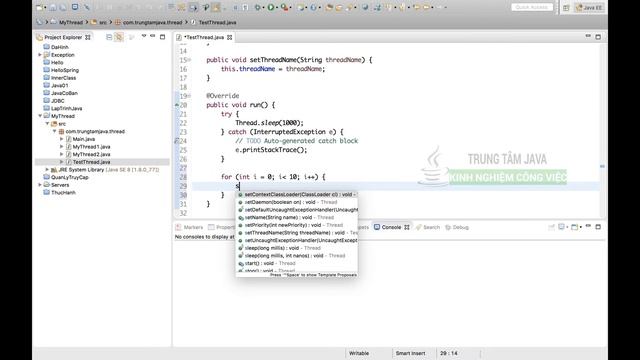The height and width of the screenshot is (360, 640).
Task: Run the program with the green Run button
Action: pos(271,7)
